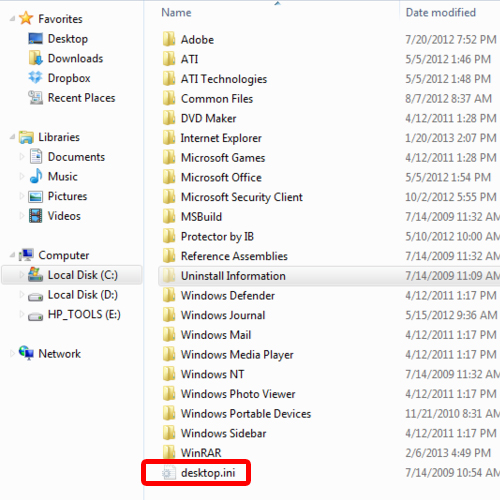Open the Music library icon
Viewport: 500px width, 500px height.
(35, 176)
